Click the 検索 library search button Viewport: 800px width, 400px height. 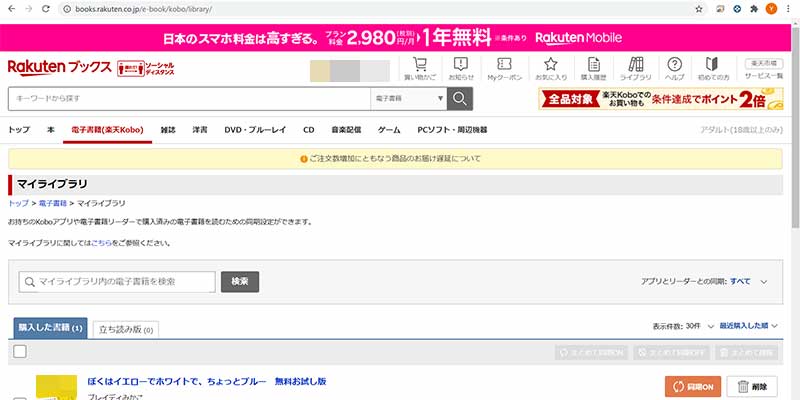[240, 282]
